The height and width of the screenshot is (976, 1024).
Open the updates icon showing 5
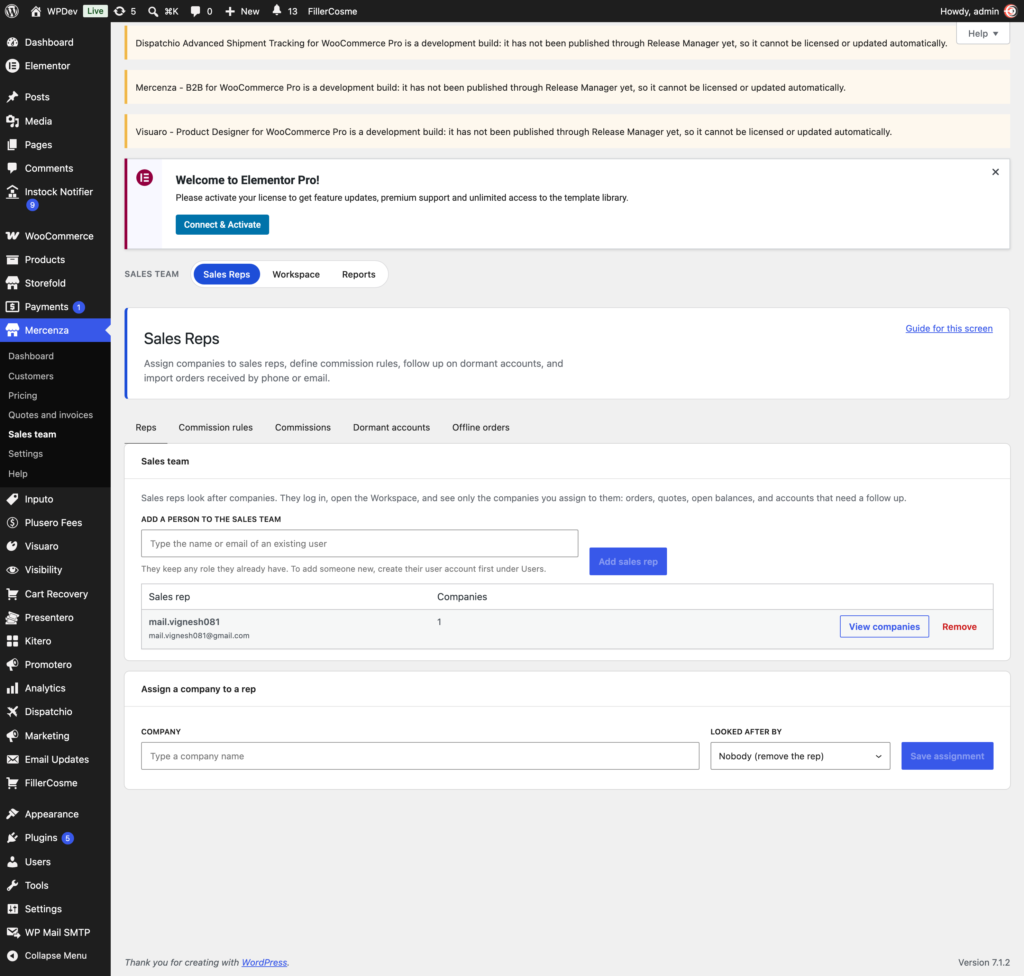point(120,11)
